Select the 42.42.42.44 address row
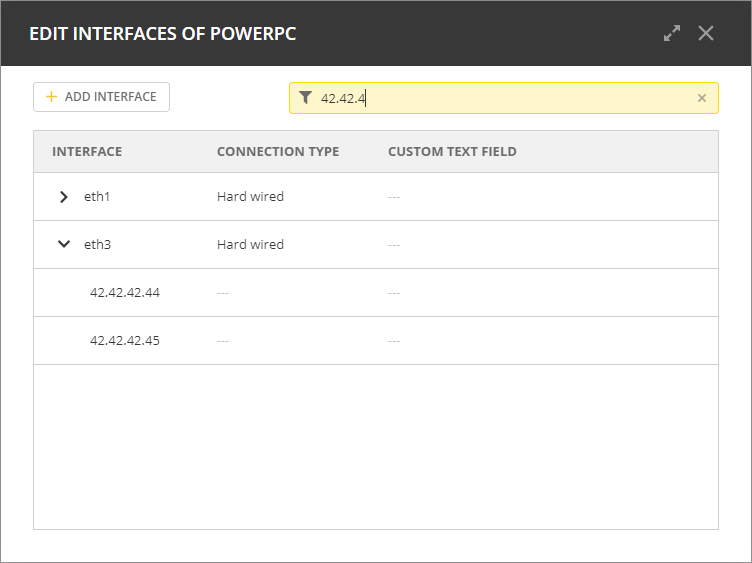The height and width of the screenshot is (563, 752). [125, 293]
